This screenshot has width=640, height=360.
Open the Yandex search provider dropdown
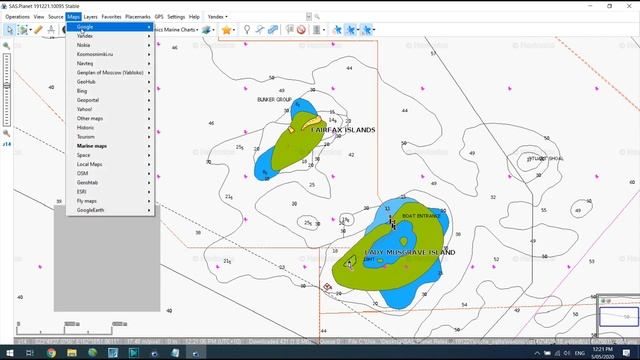218,17
